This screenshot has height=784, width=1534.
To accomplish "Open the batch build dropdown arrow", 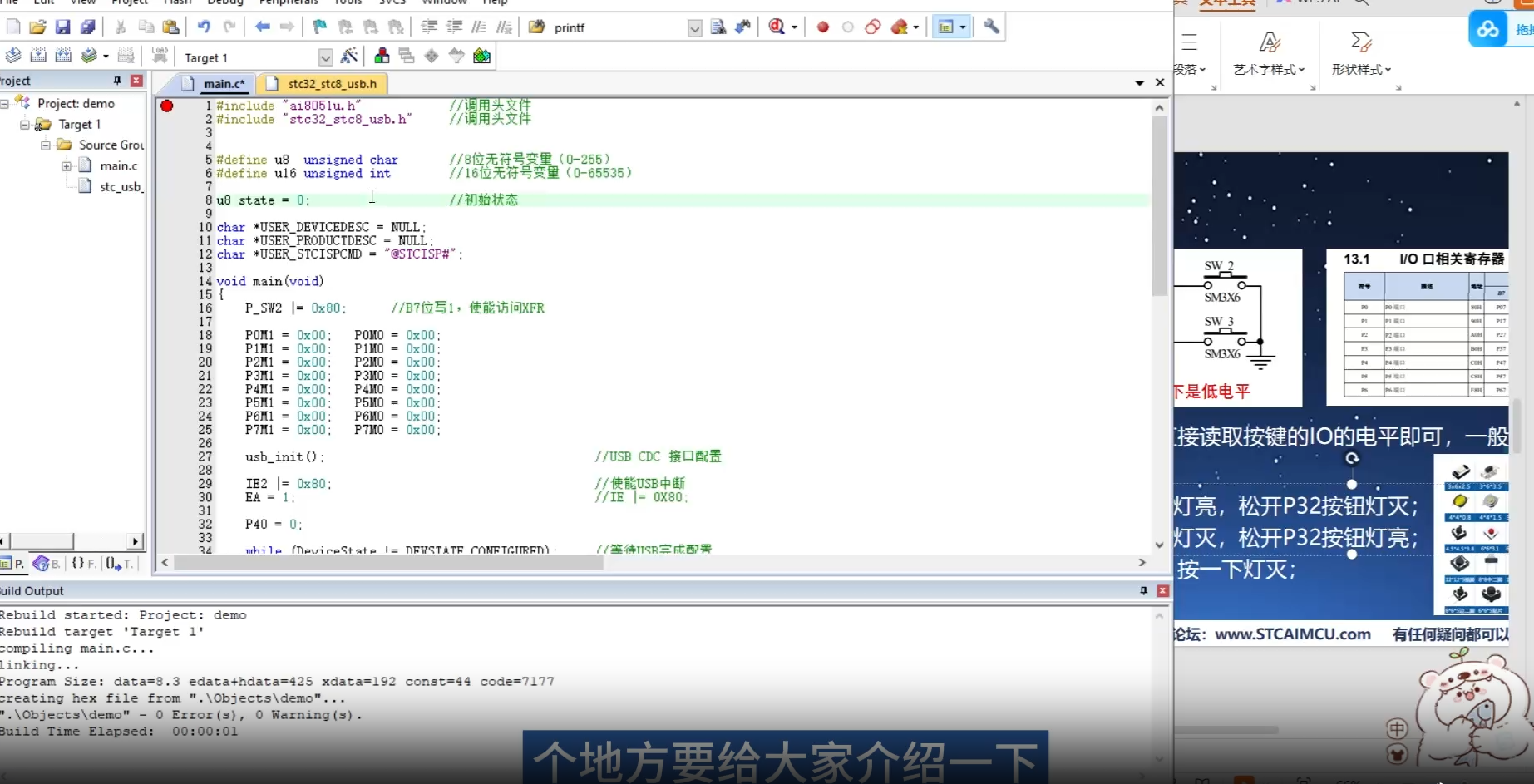I will tap(106, 57).
